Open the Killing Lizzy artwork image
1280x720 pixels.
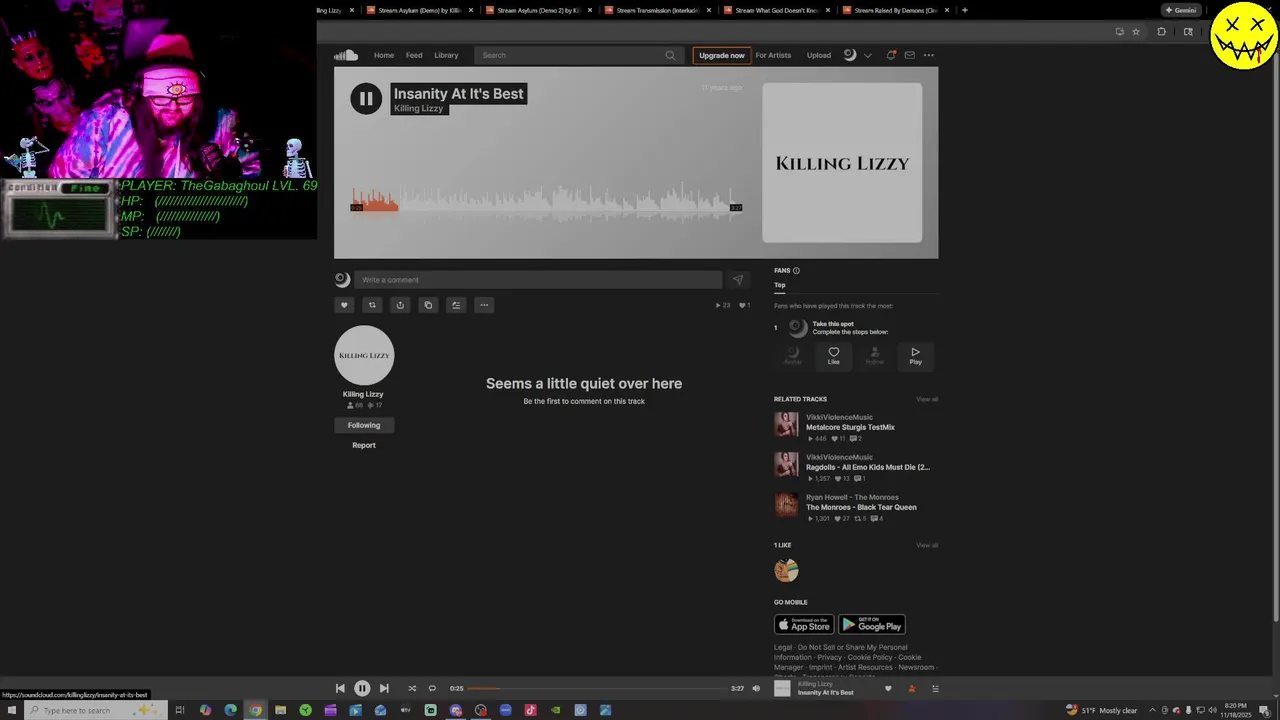click(842, 162)
